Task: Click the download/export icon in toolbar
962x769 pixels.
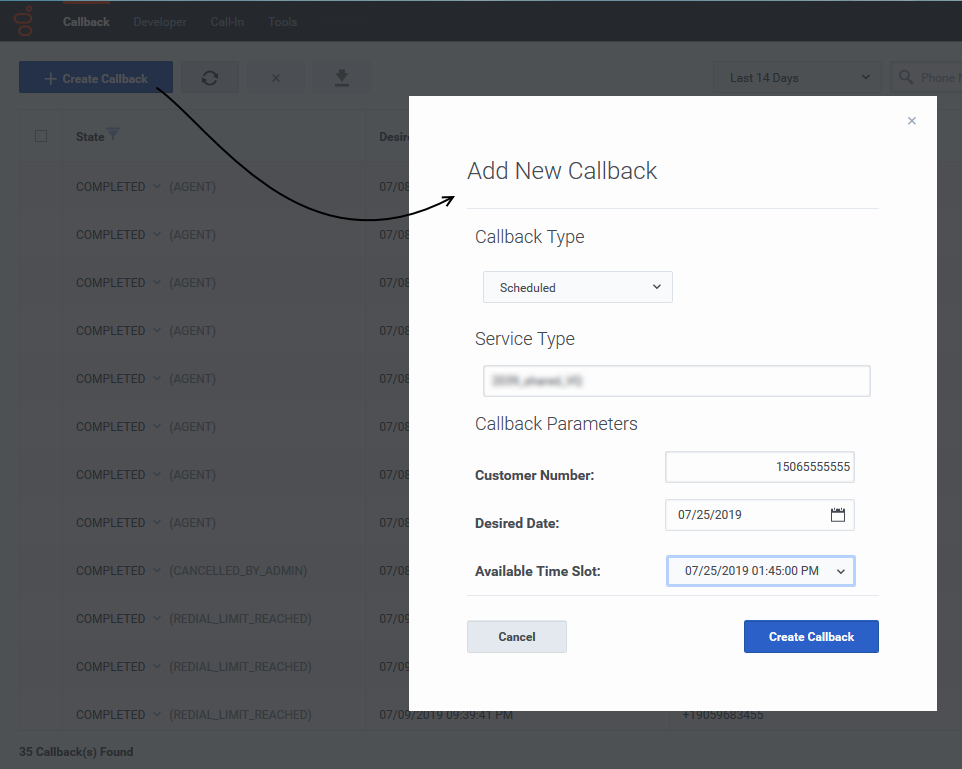Action: 342,78
